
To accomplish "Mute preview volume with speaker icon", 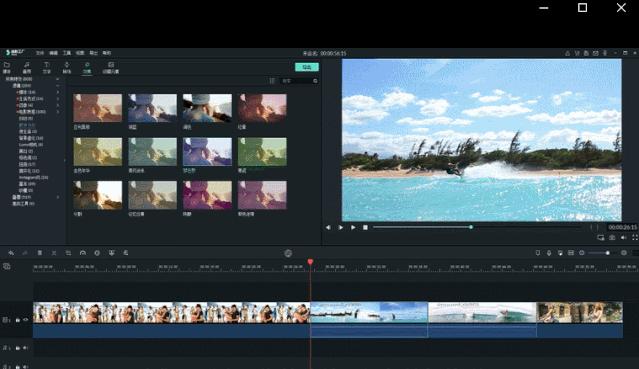I will point(624,237).
